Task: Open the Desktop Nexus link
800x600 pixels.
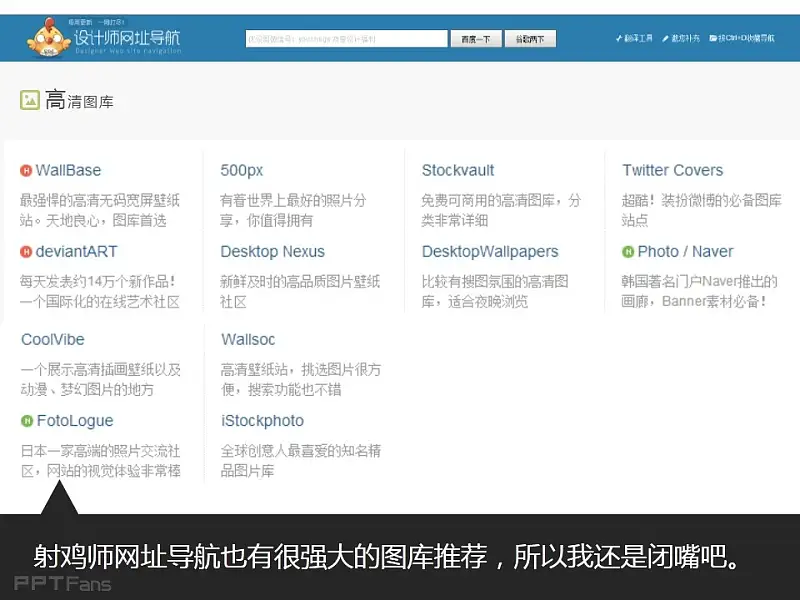Action: [272, 252]
